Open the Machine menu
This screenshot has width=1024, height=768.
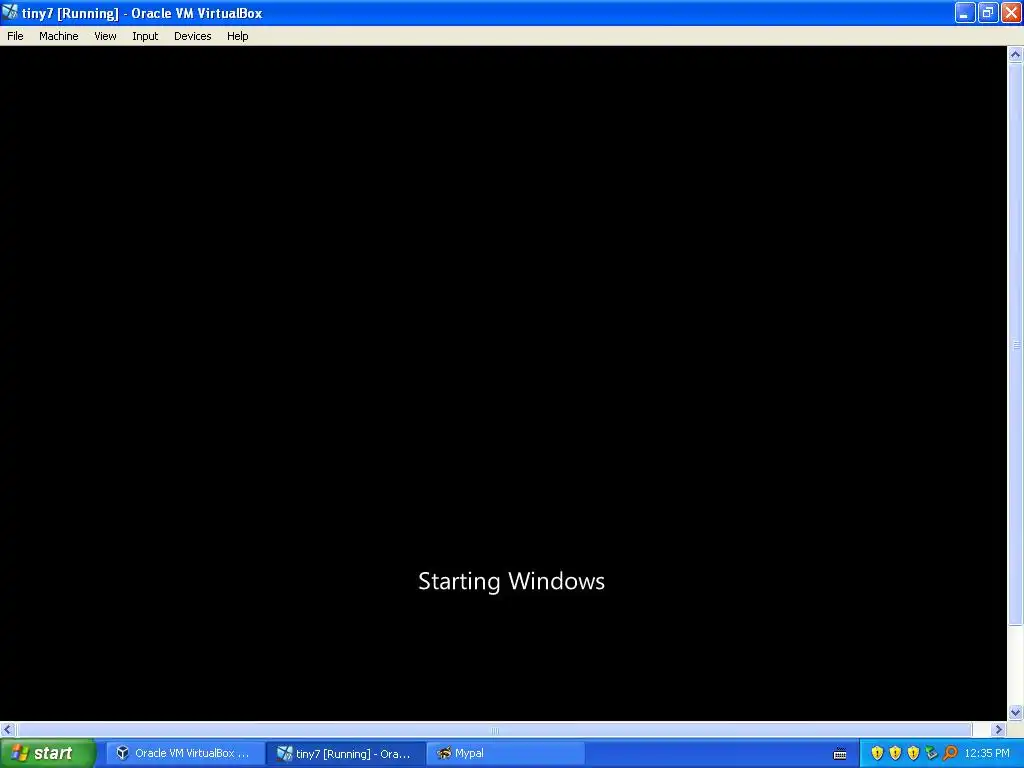[59, 36]
